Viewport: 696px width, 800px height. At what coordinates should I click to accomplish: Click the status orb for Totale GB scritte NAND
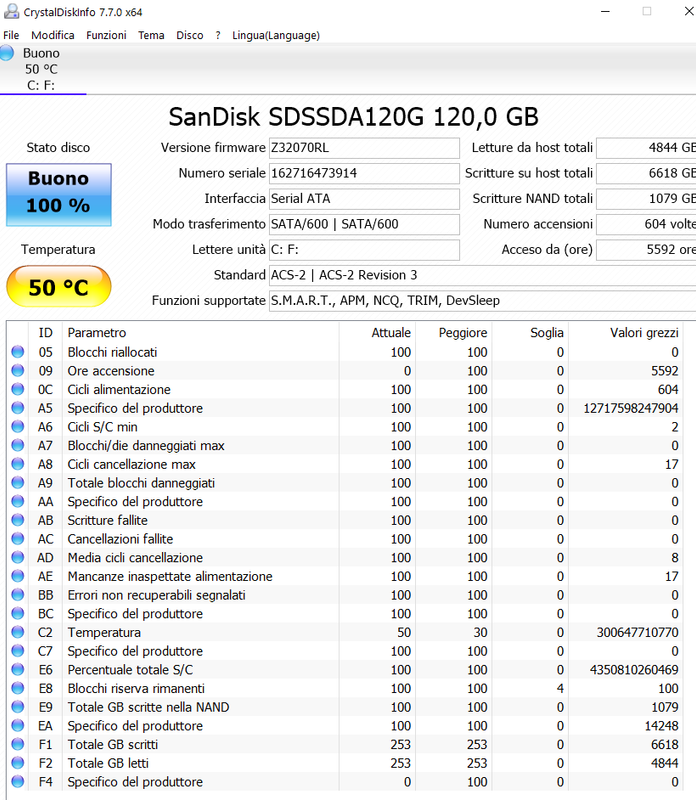coord(18,707)
